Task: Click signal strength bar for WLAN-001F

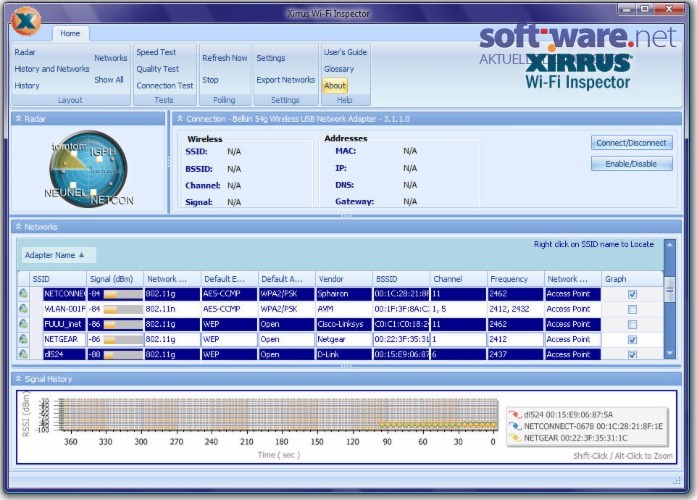Action: (x=123, y=309)
